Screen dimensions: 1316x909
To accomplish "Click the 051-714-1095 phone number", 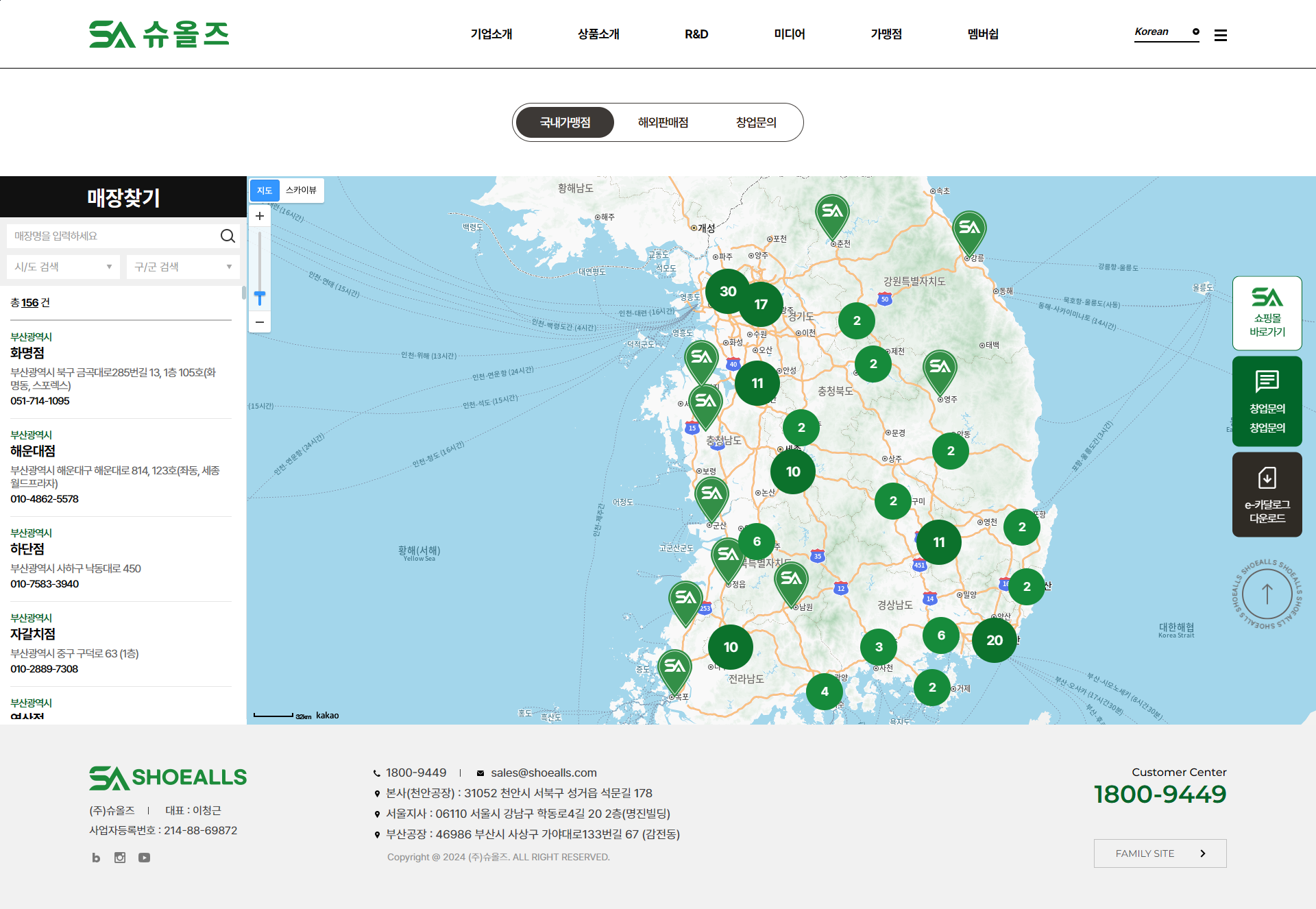I will click(40, 401).
